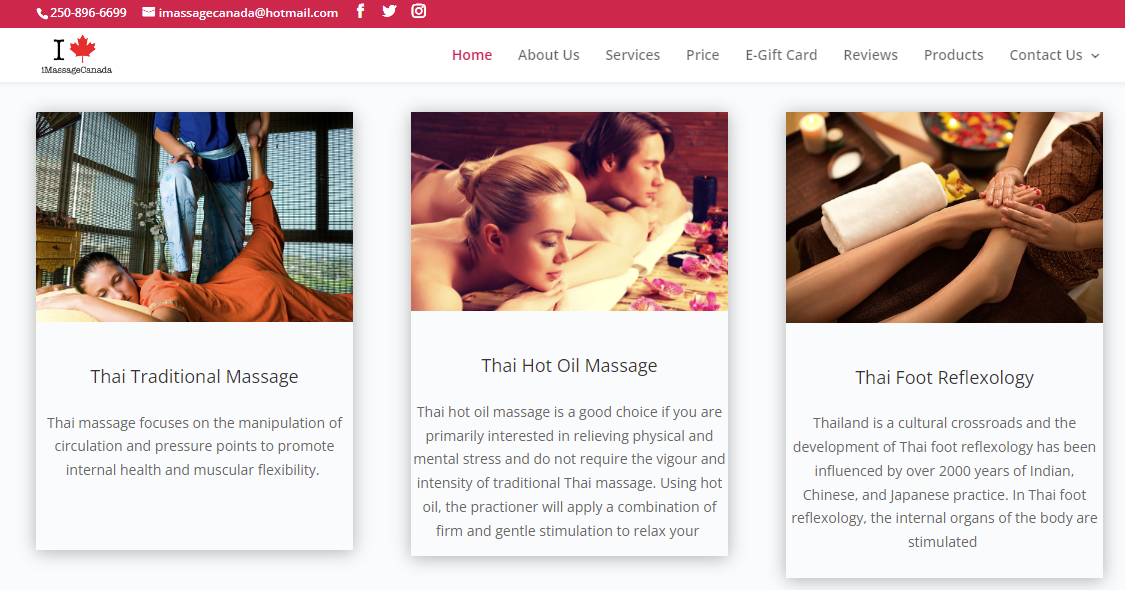Viewport: 1125px width, 590px height.
Task: Click the imassagecanada@hotmail.com email link
Action: (x=248, y=13)
